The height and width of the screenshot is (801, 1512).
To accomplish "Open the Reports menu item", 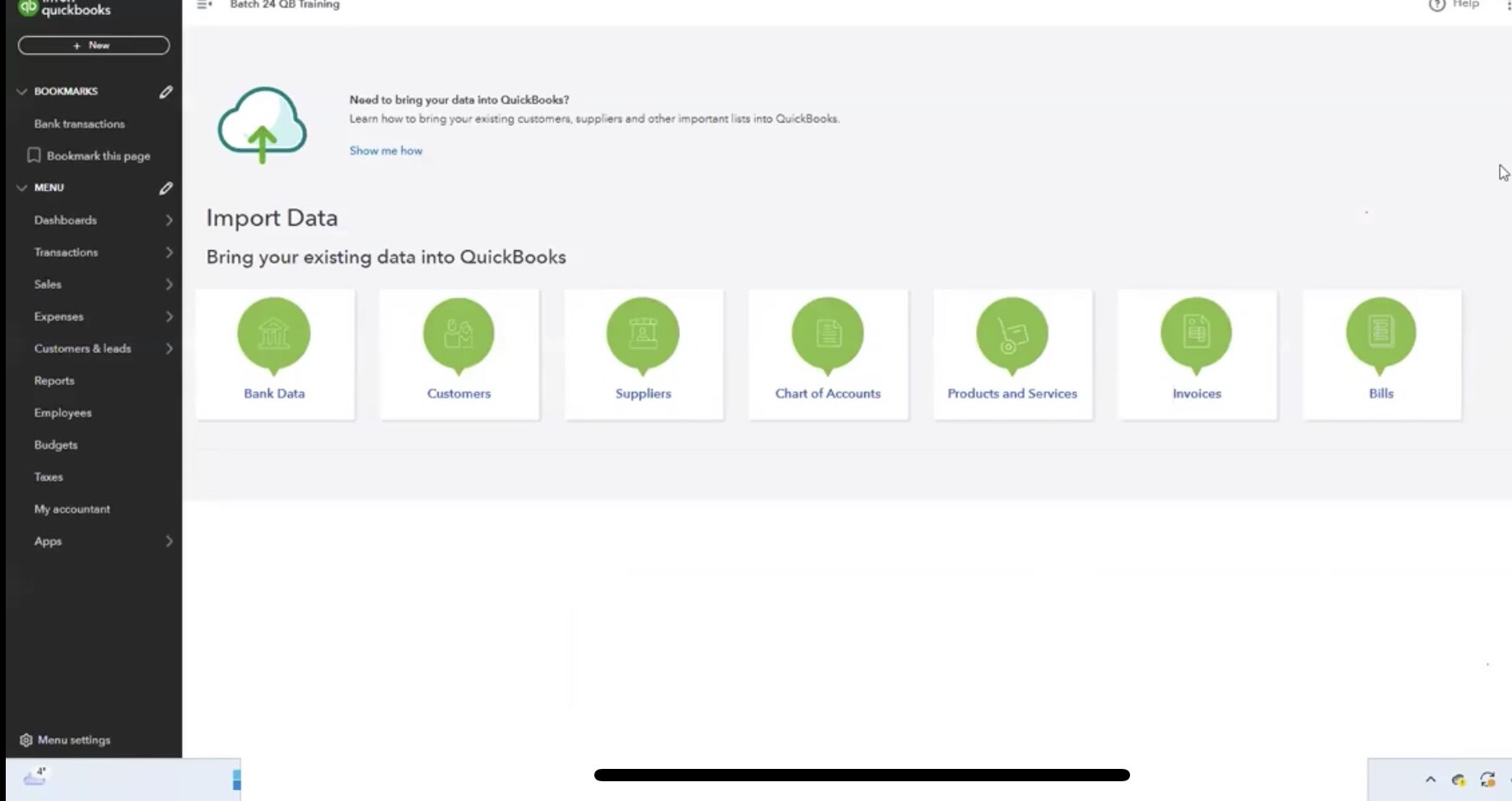I will pyautogui.click(x=54, y=381).
